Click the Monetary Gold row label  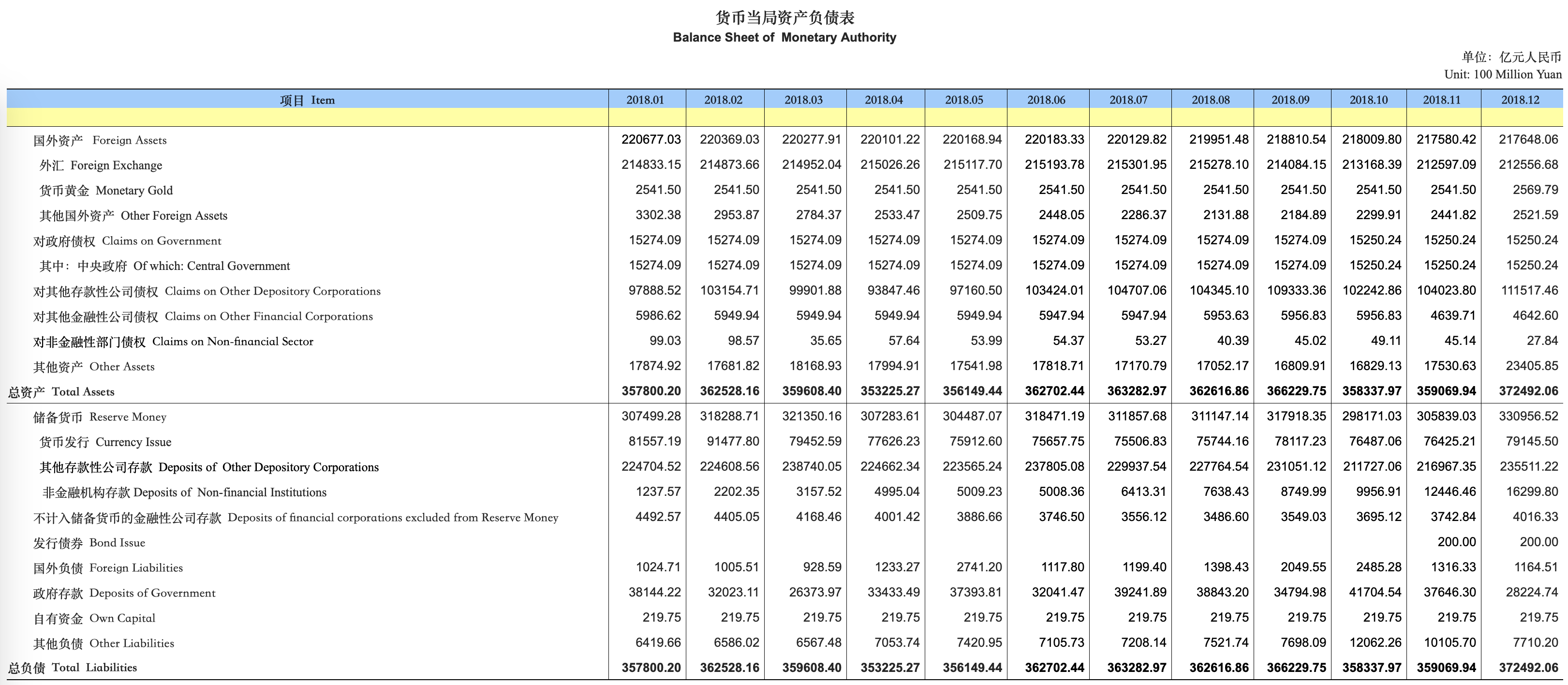coord(106,191)
